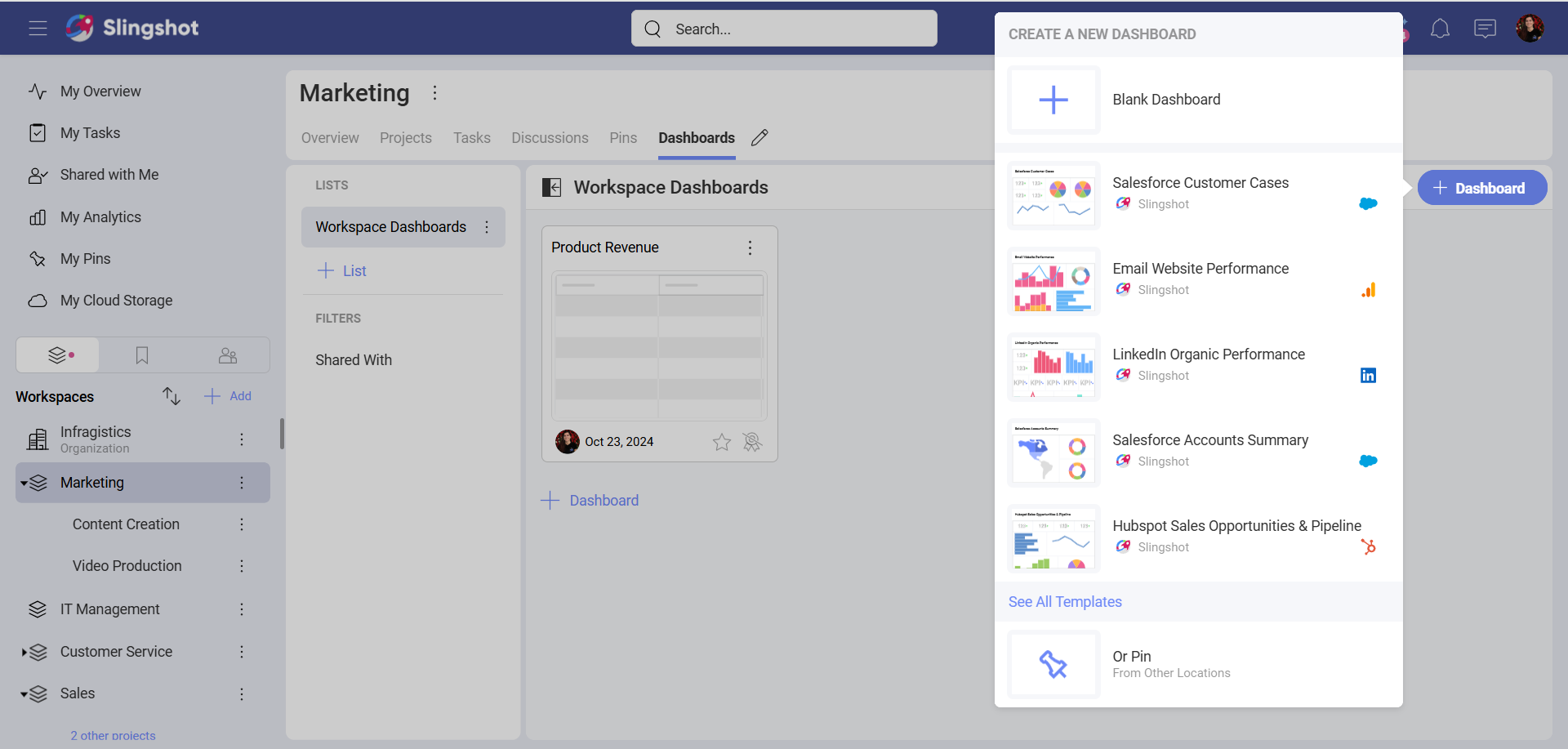Click the edit pencil next to Dashboards
The height and width of the screenshot is (749, 1568).
point(759,137)
